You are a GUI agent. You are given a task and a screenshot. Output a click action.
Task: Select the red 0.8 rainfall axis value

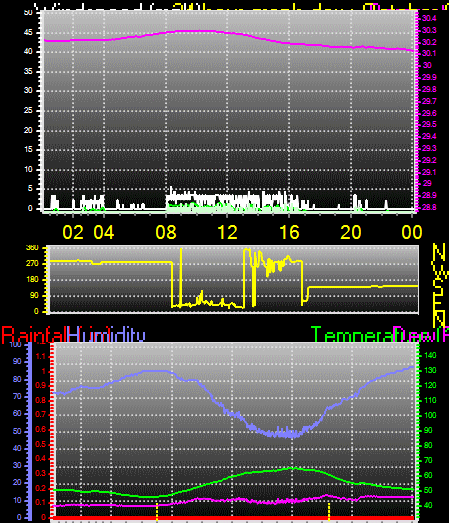tap(41, 400)
